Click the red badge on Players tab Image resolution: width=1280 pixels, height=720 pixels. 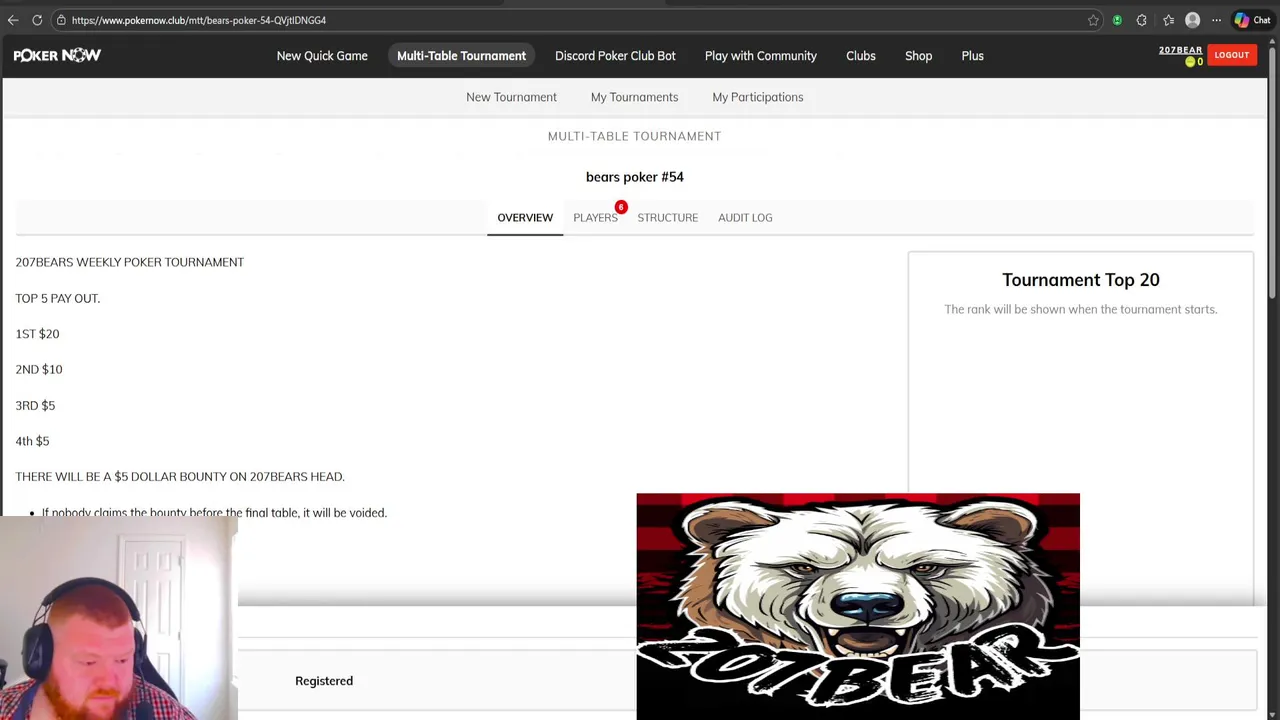(621, 207)
